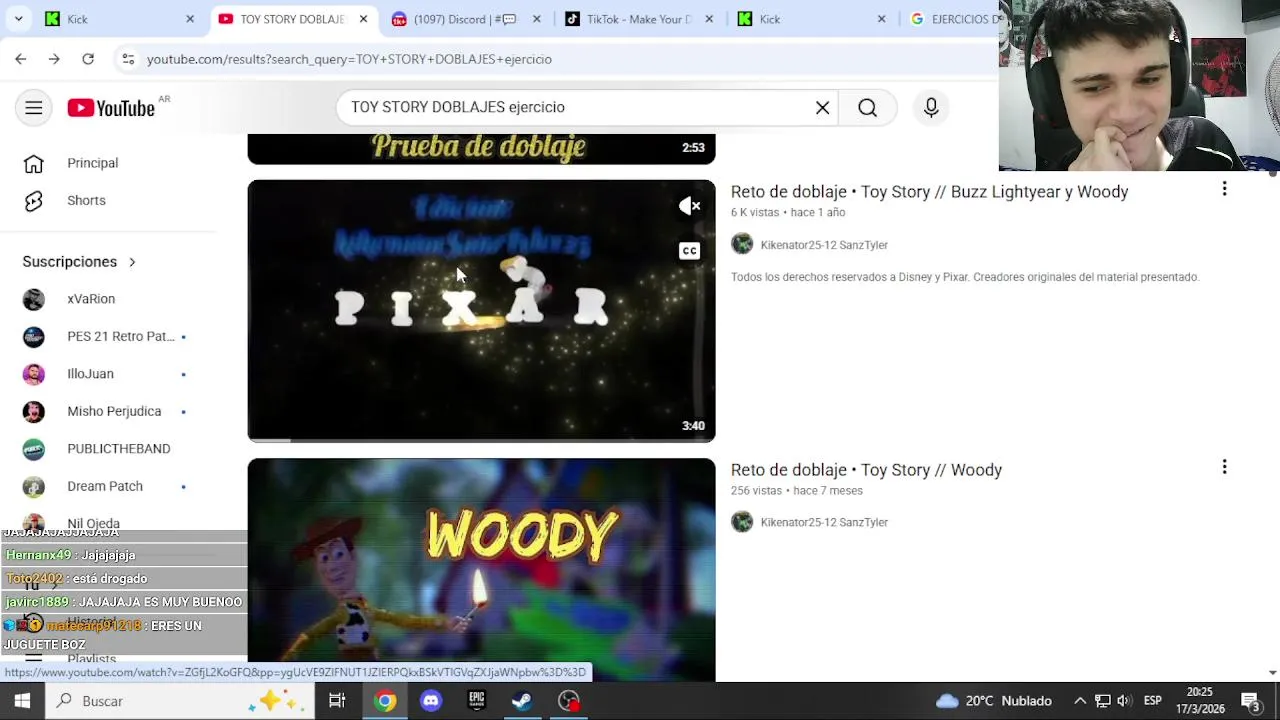Open Prueba de doblaje video thumbnail
The image size is (1280, 720).
click(481, 149)
